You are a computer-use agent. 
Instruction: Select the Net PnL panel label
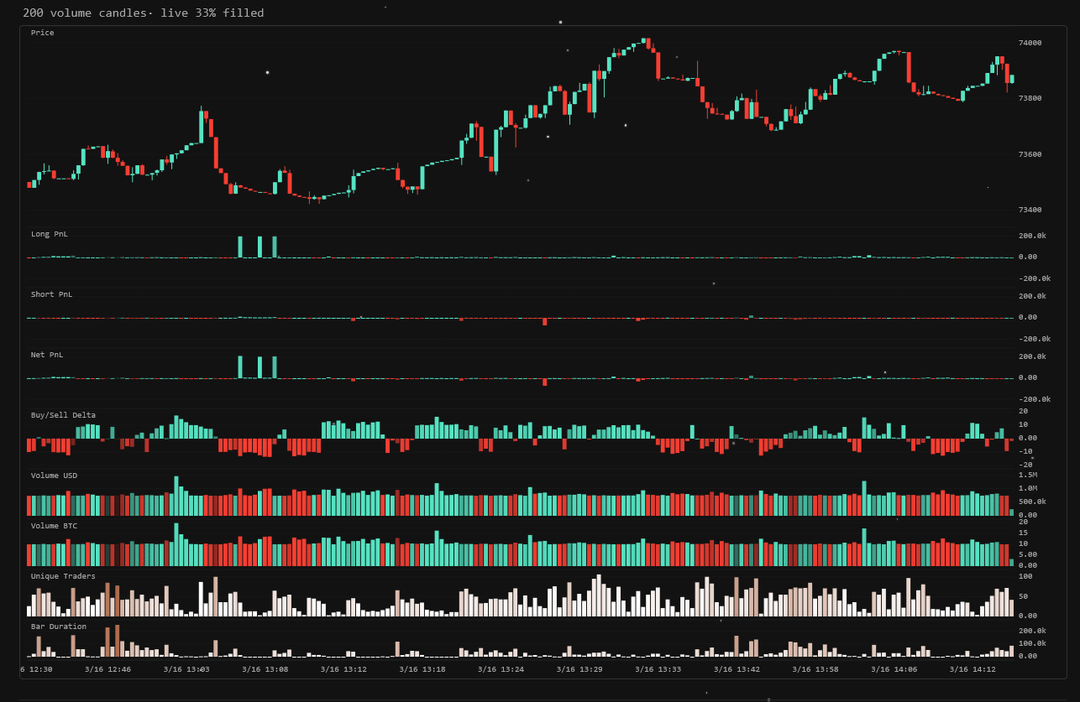(x=47, y=355)
